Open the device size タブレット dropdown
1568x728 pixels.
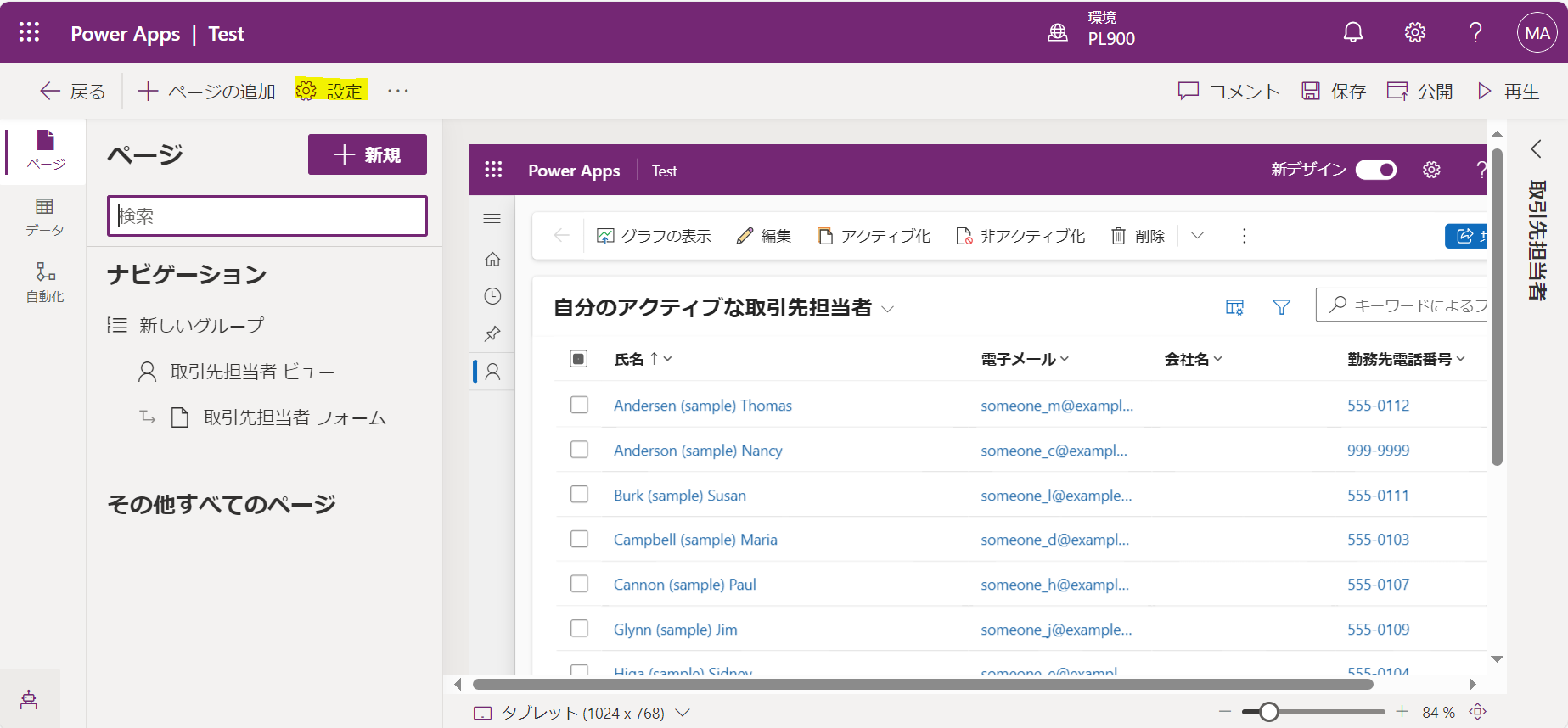point(582,713)
